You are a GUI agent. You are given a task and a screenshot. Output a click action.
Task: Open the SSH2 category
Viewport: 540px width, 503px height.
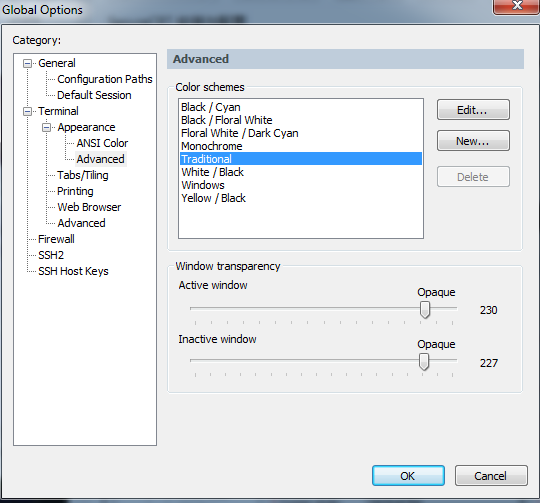[51, 255]
